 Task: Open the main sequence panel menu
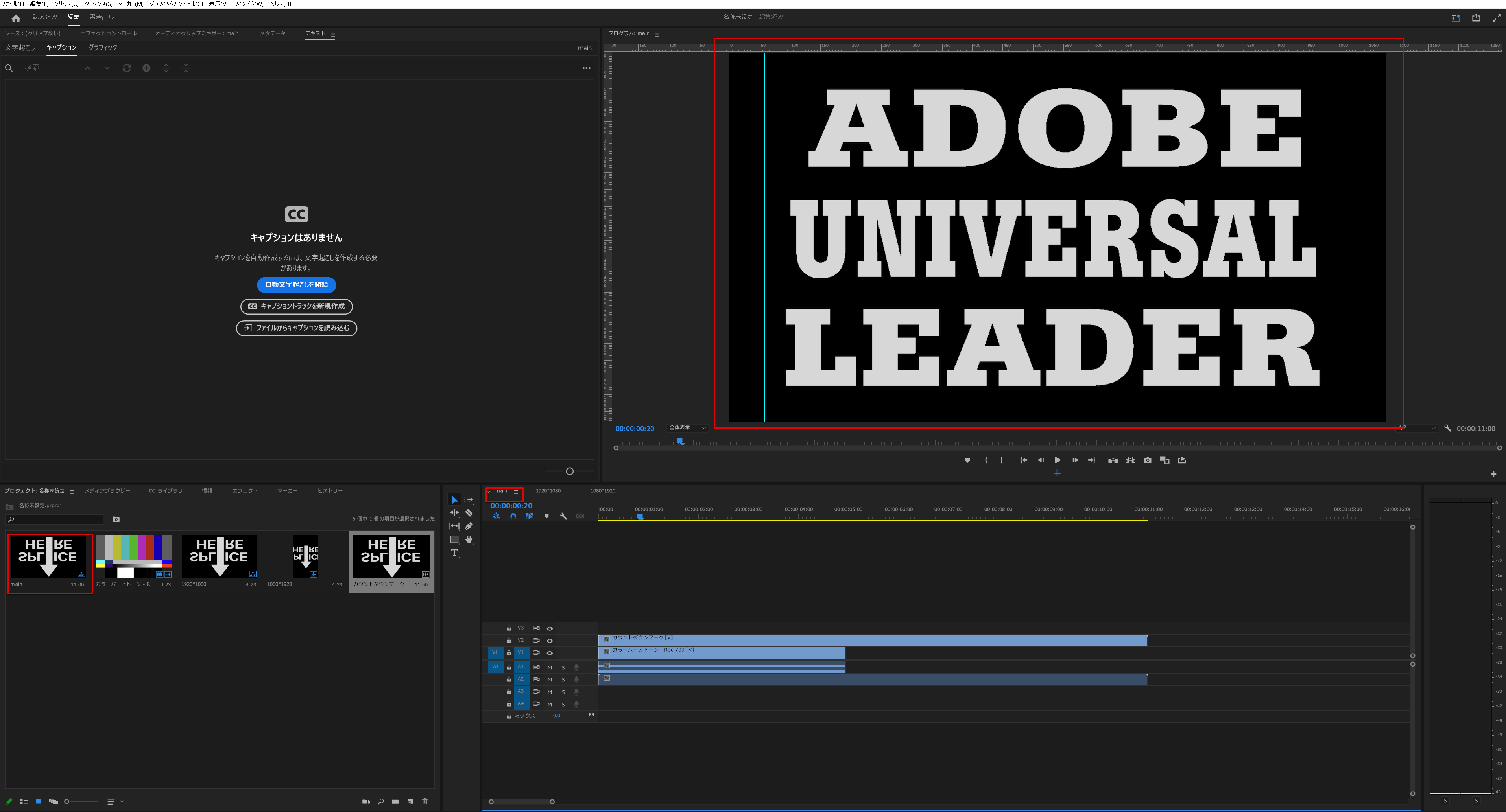pos(516,491)
